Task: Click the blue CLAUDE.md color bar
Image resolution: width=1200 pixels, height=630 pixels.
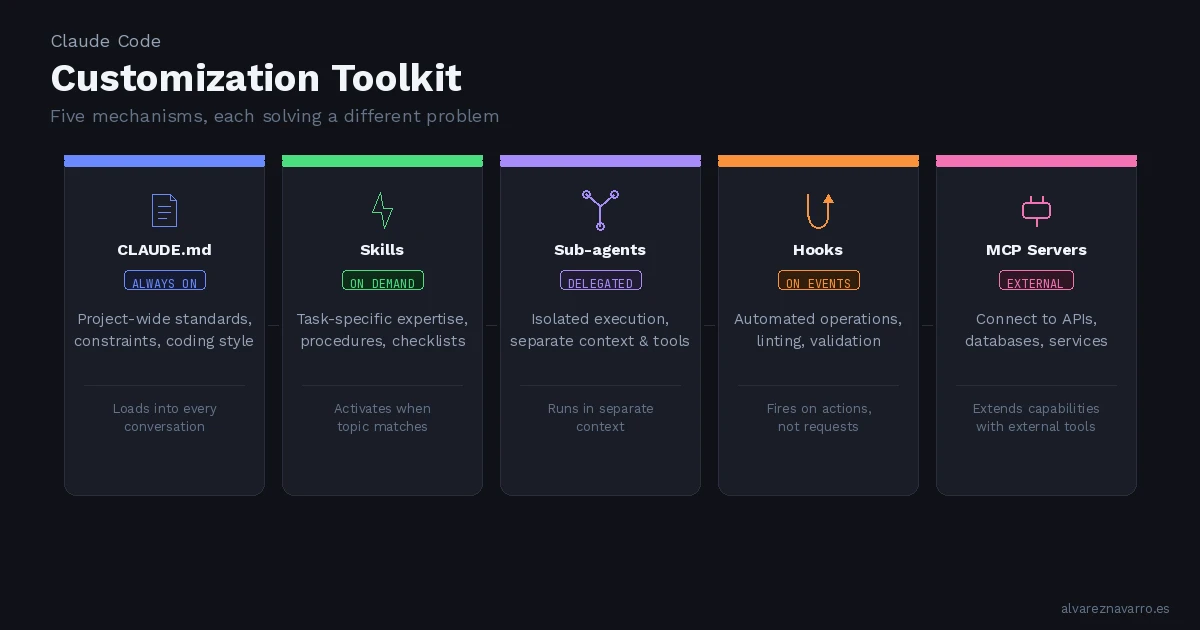Action: [164, 161]
